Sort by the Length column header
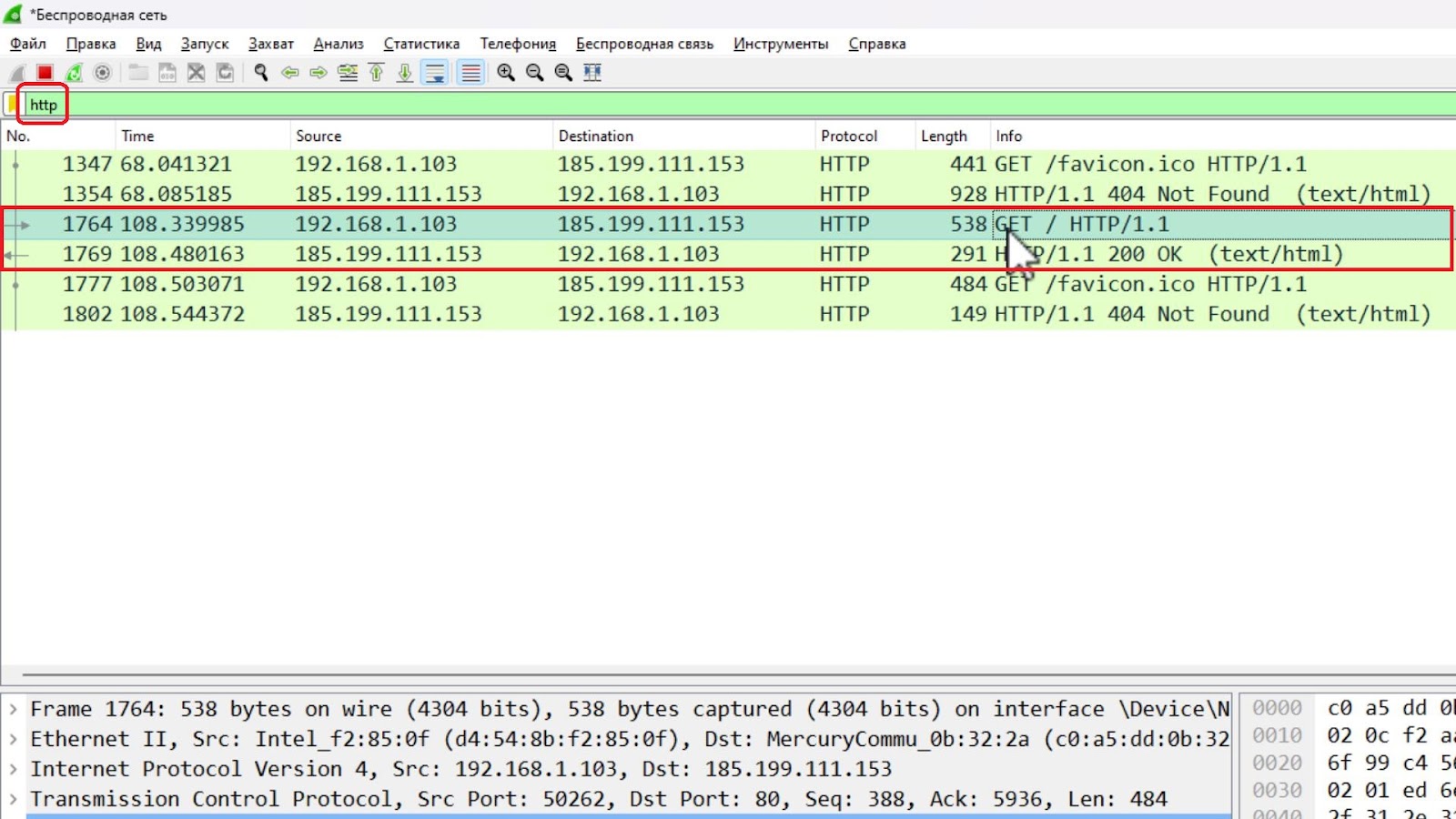The width and height of the screenshot is (1456, 819). 953,136
